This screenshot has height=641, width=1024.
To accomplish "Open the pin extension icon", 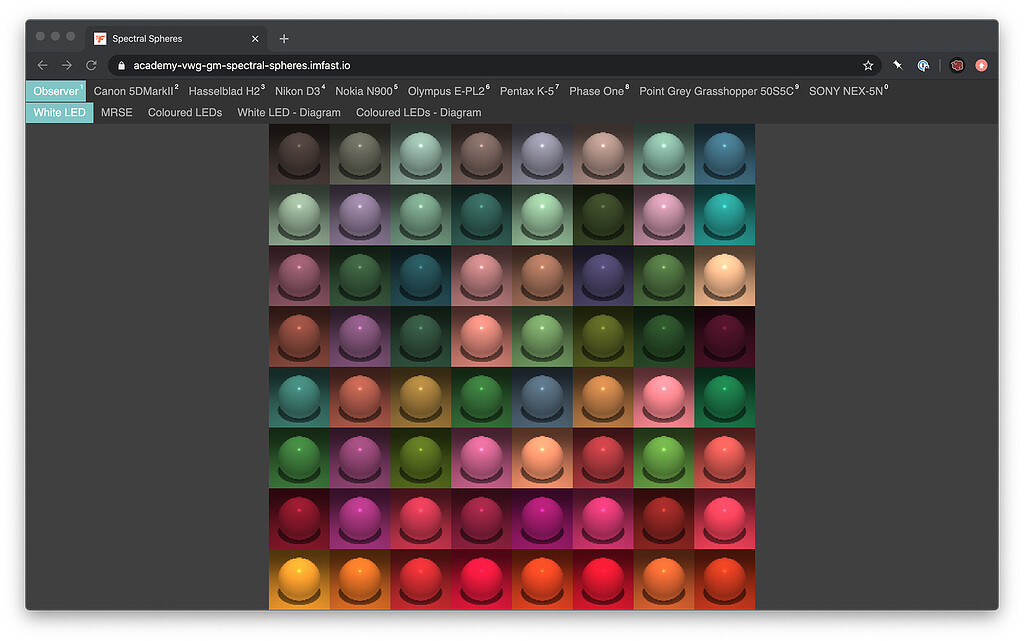I will [897, 64].
